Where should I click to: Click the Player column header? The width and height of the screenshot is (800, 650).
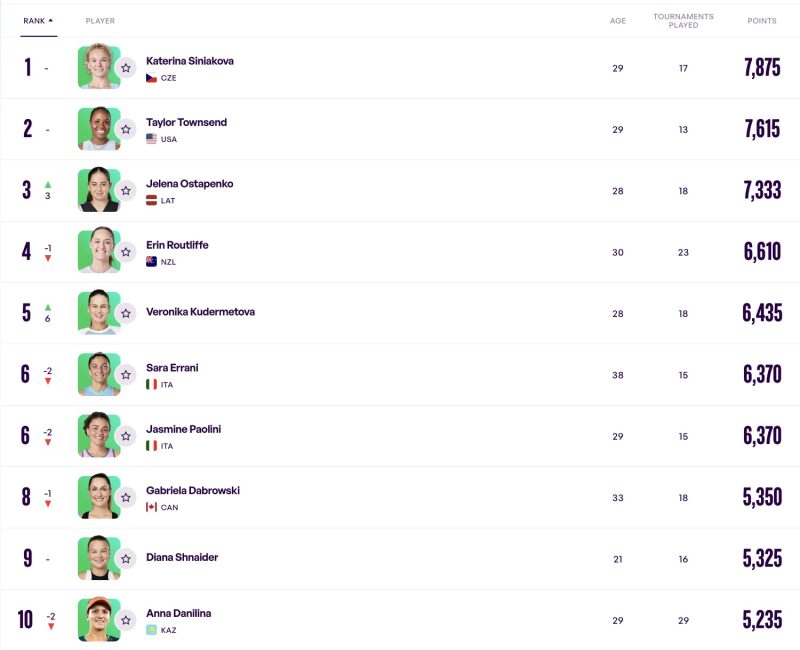(x=100, y=21)
